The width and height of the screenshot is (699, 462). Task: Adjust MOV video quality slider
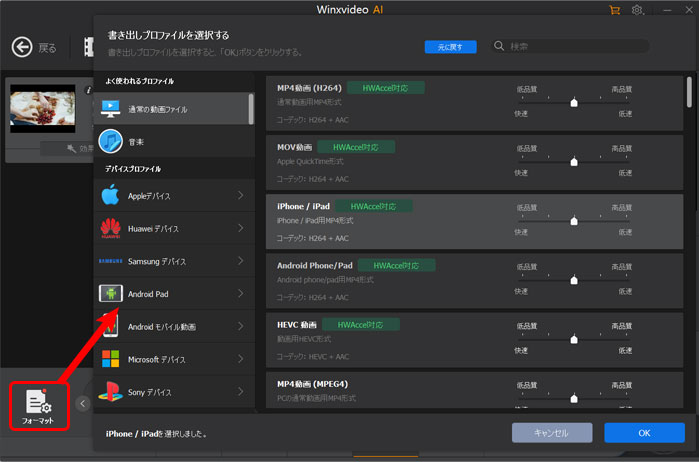tap(574, 161)
